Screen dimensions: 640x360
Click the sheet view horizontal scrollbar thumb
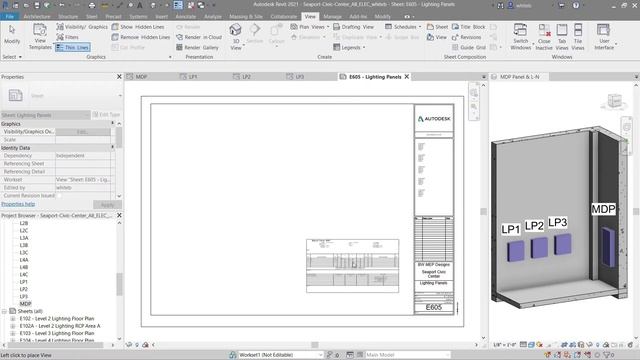(x=315, y=345)
